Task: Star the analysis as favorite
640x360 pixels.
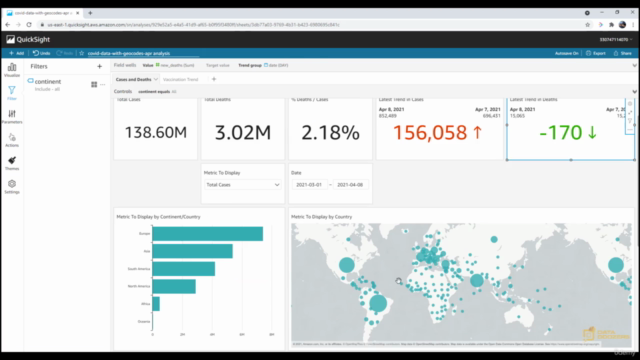Action: 82,53
